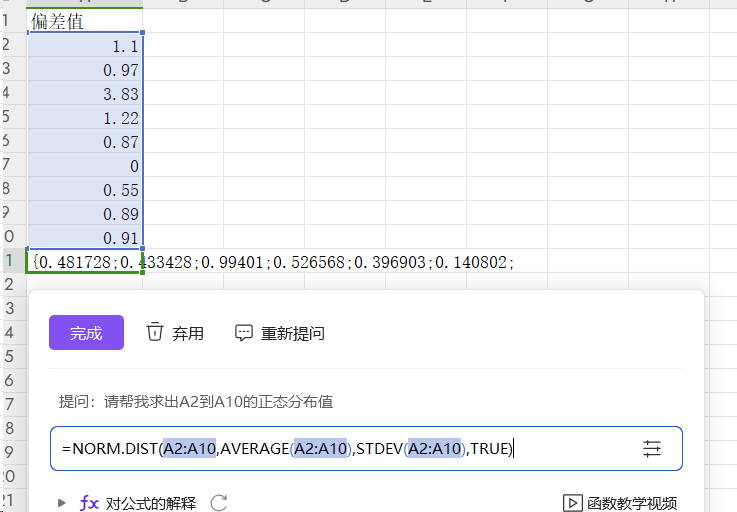Select the cell with value 0
Screen dimensions: 737x512
(x=85, y=165)
